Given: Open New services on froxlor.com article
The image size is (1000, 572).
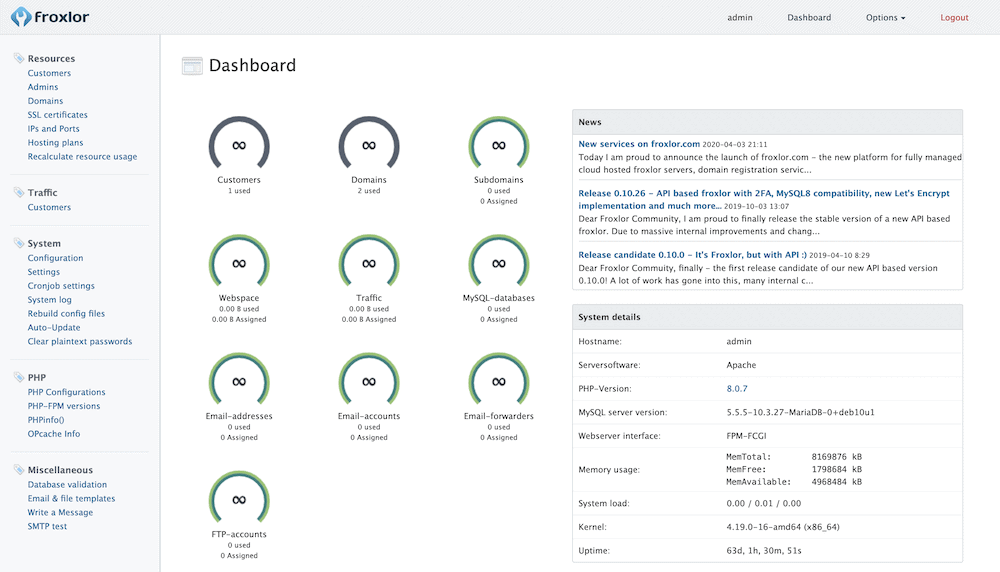Looking at the screenshot, I should tap(638, 144).
